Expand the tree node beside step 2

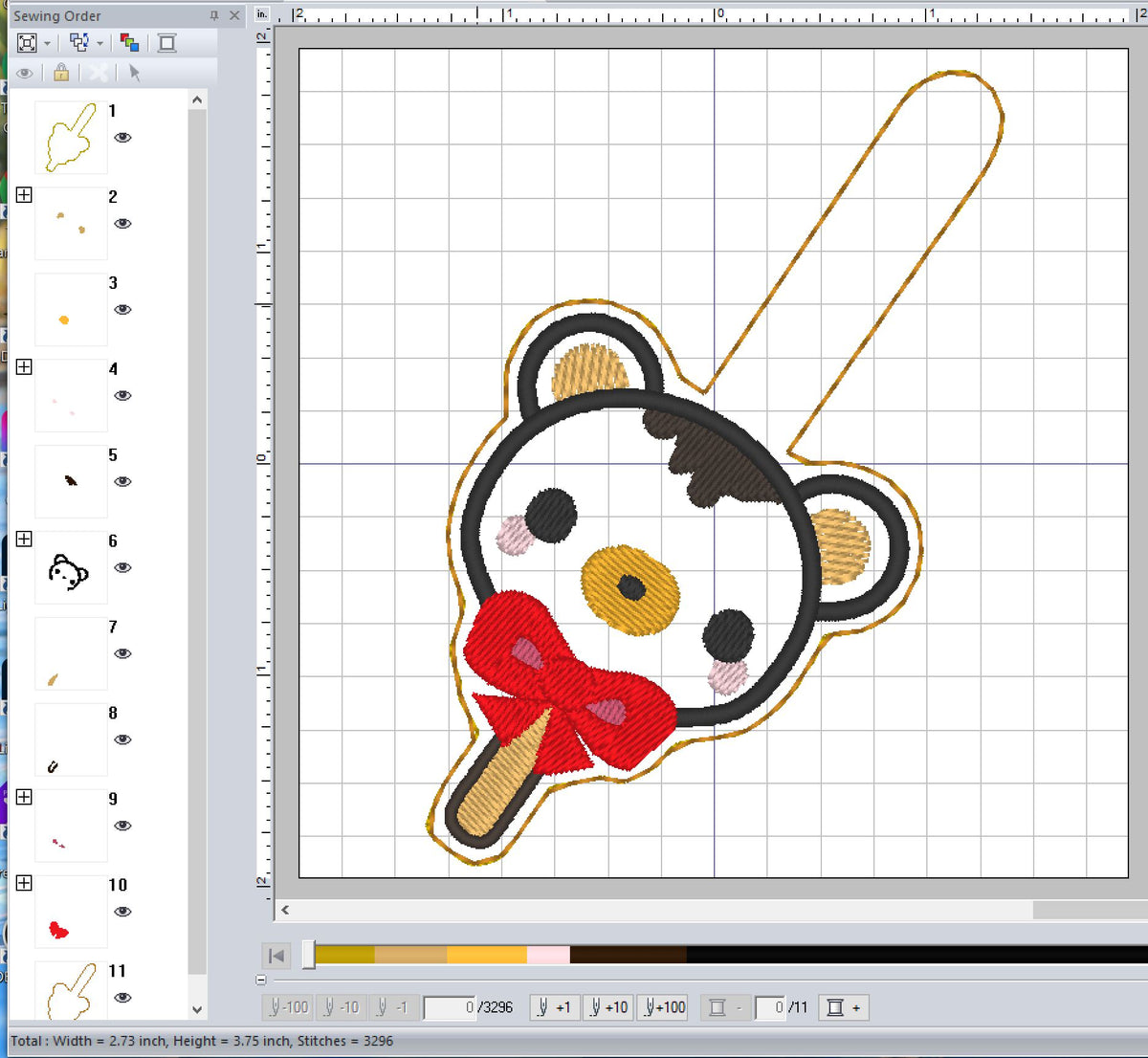[24, 195]
